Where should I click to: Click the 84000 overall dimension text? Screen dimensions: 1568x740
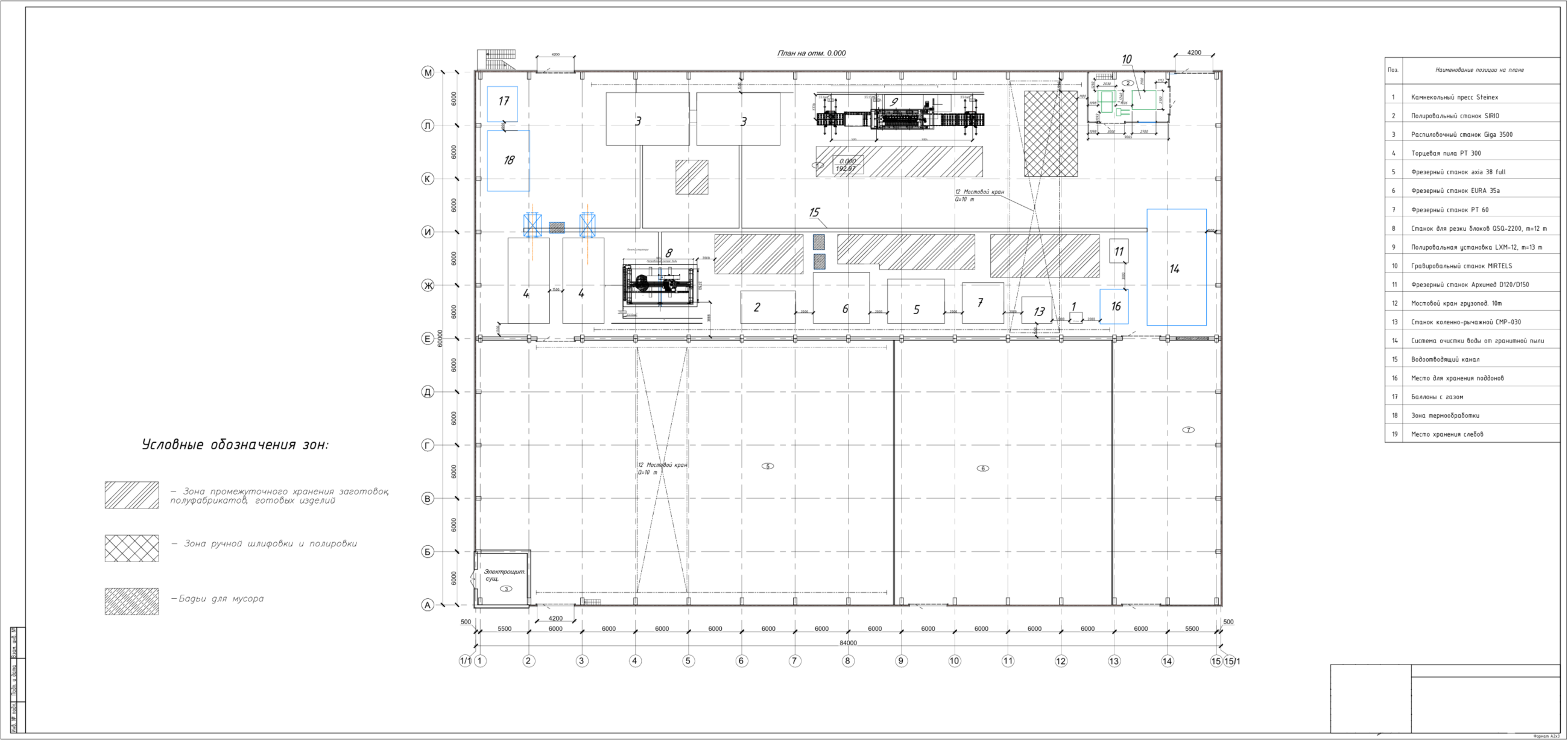[x=848, y=643]
